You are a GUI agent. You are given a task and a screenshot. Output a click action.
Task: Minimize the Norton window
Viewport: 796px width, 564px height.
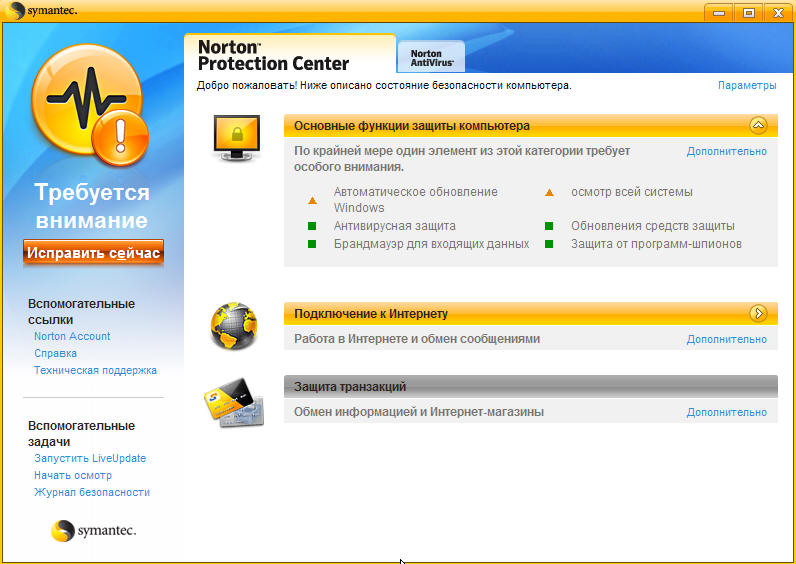click(719, 13)
